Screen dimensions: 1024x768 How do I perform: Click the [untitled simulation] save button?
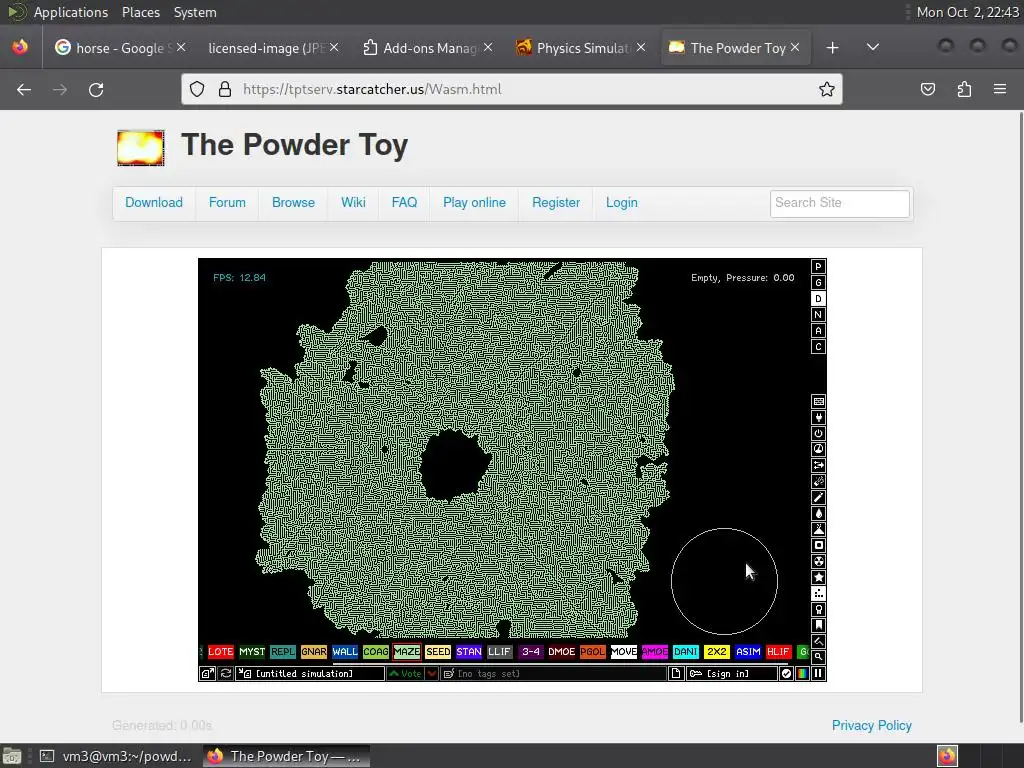point(310,673)
